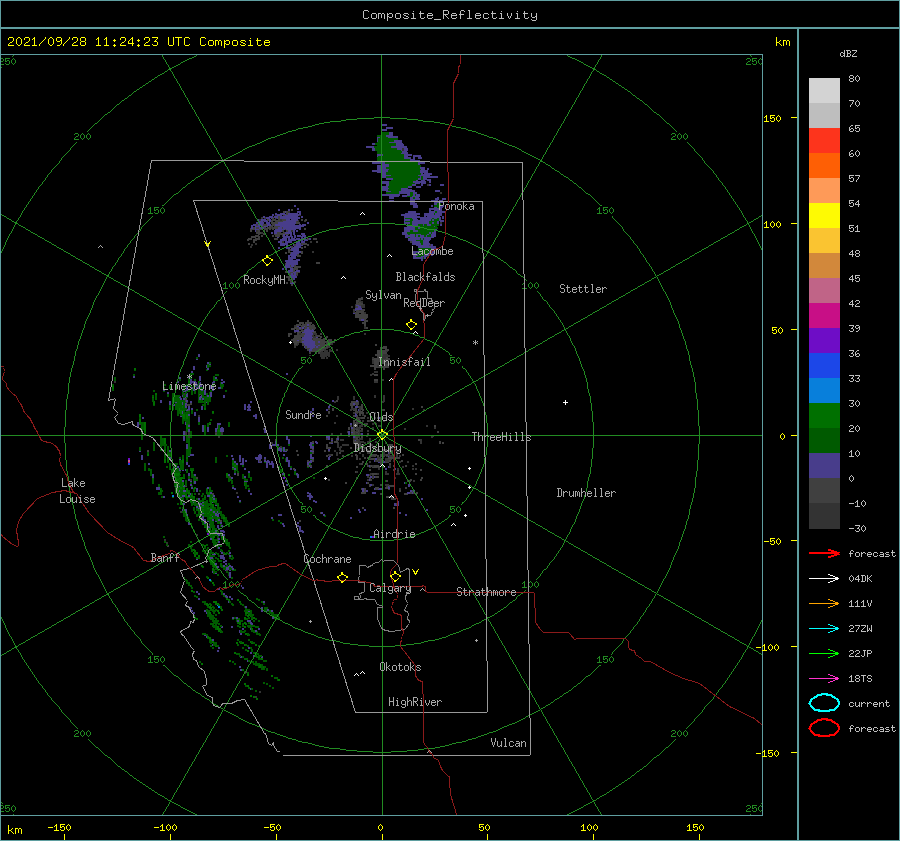Click the Airdrie city label

point(394,534)
